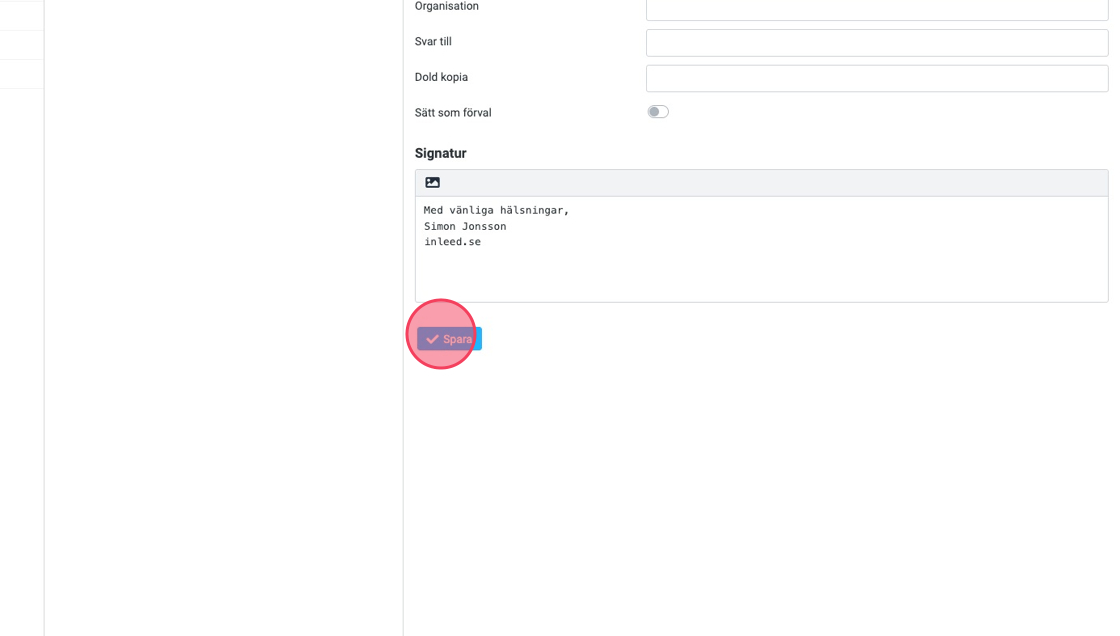Click the checkmark icon on Spara button
1120x636 pixels.
(x=432, y=339)
